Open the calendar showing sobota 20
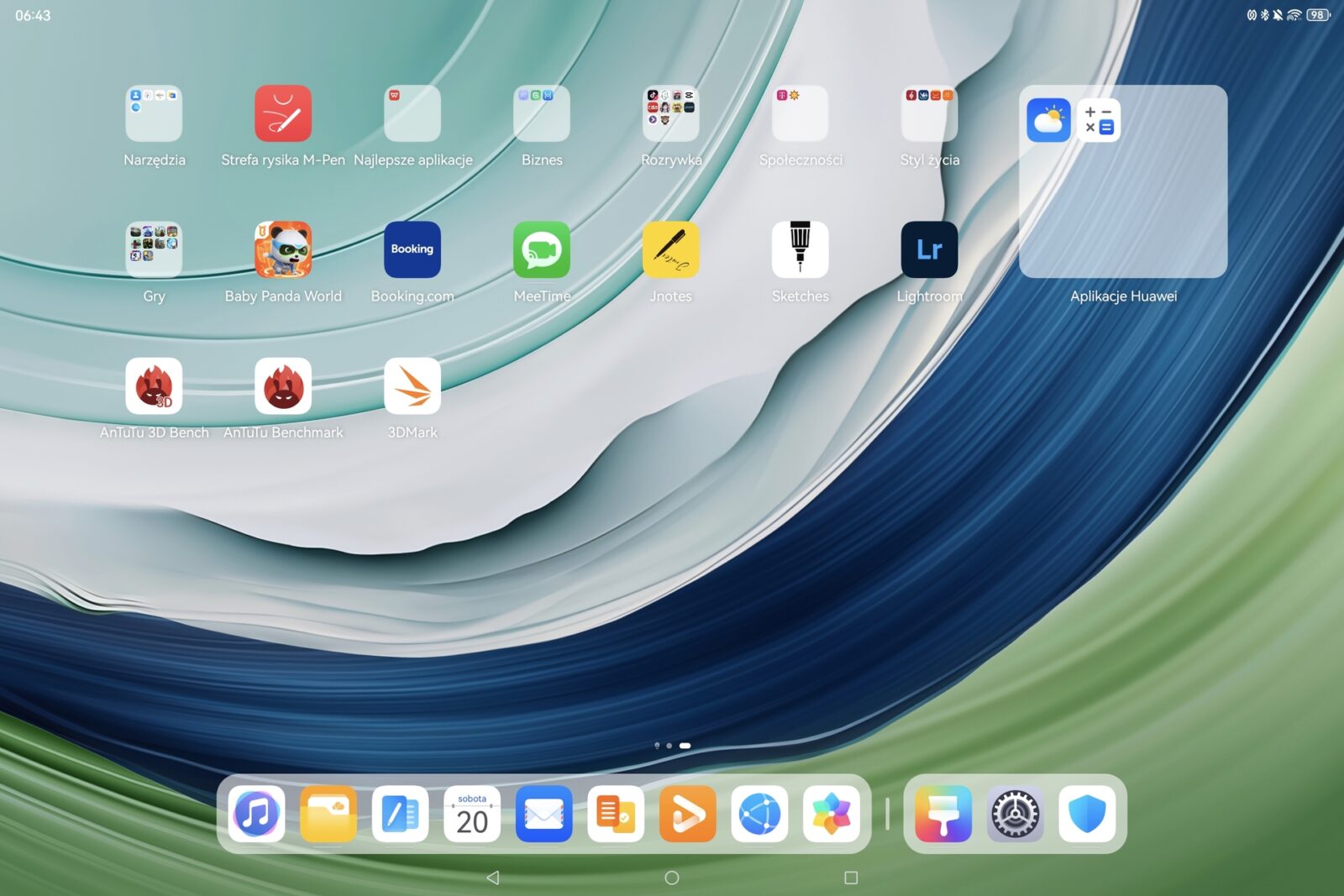 [x=472, y=814]
